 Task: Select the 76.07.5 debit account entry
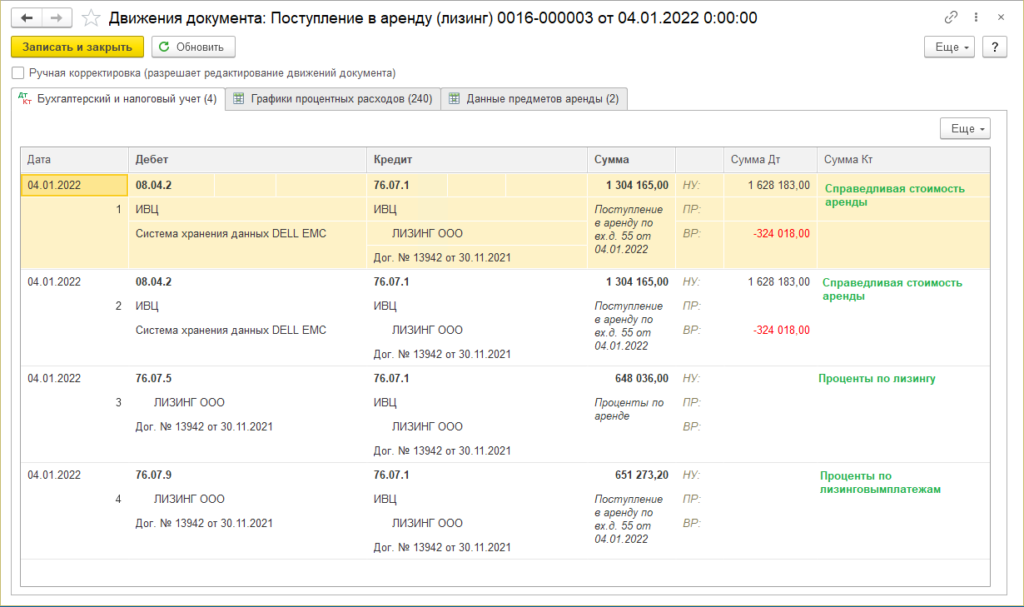click(x=154, y=379)
